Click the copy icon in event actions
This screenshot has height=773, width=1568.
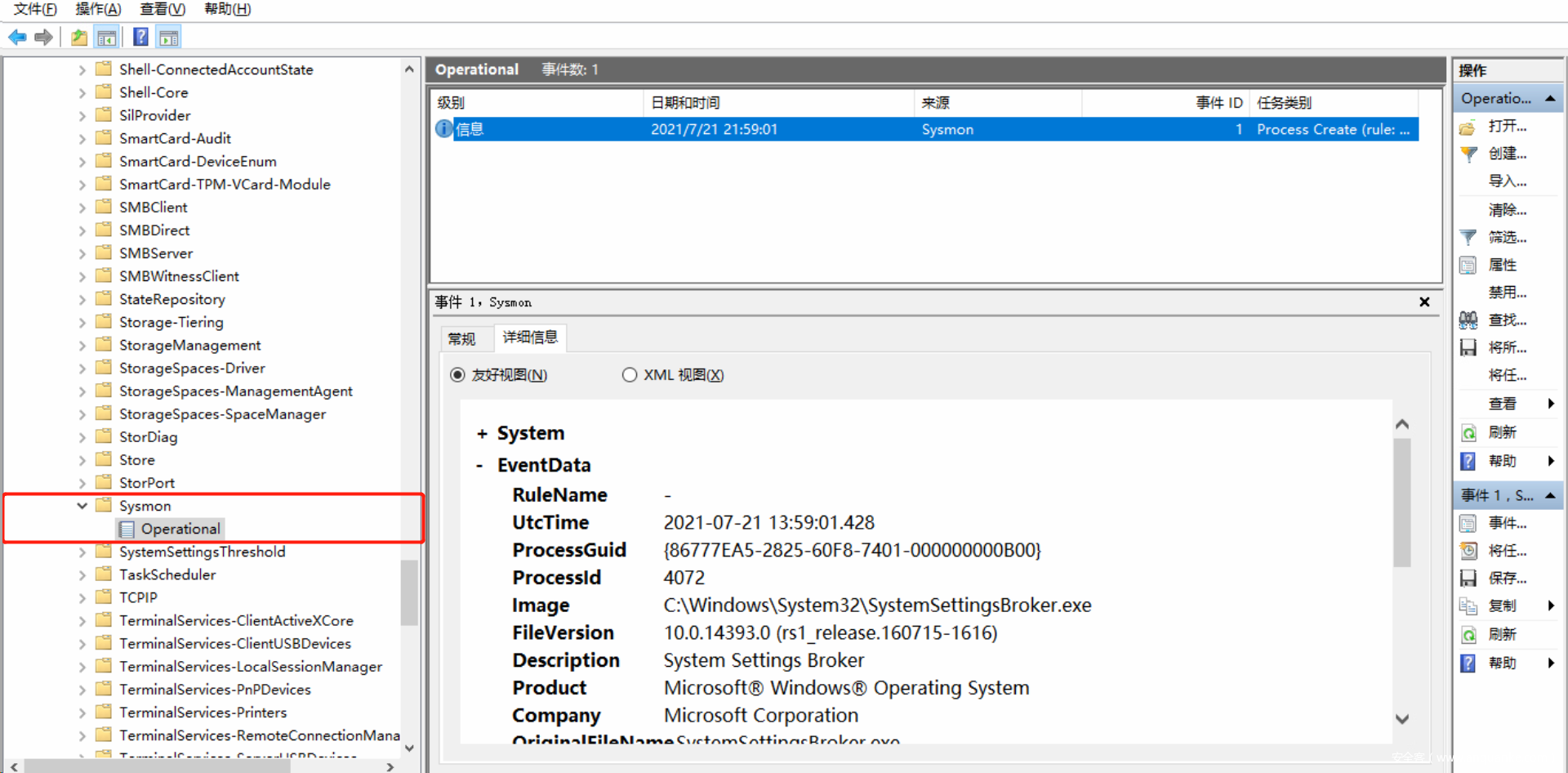[1468, 606]
